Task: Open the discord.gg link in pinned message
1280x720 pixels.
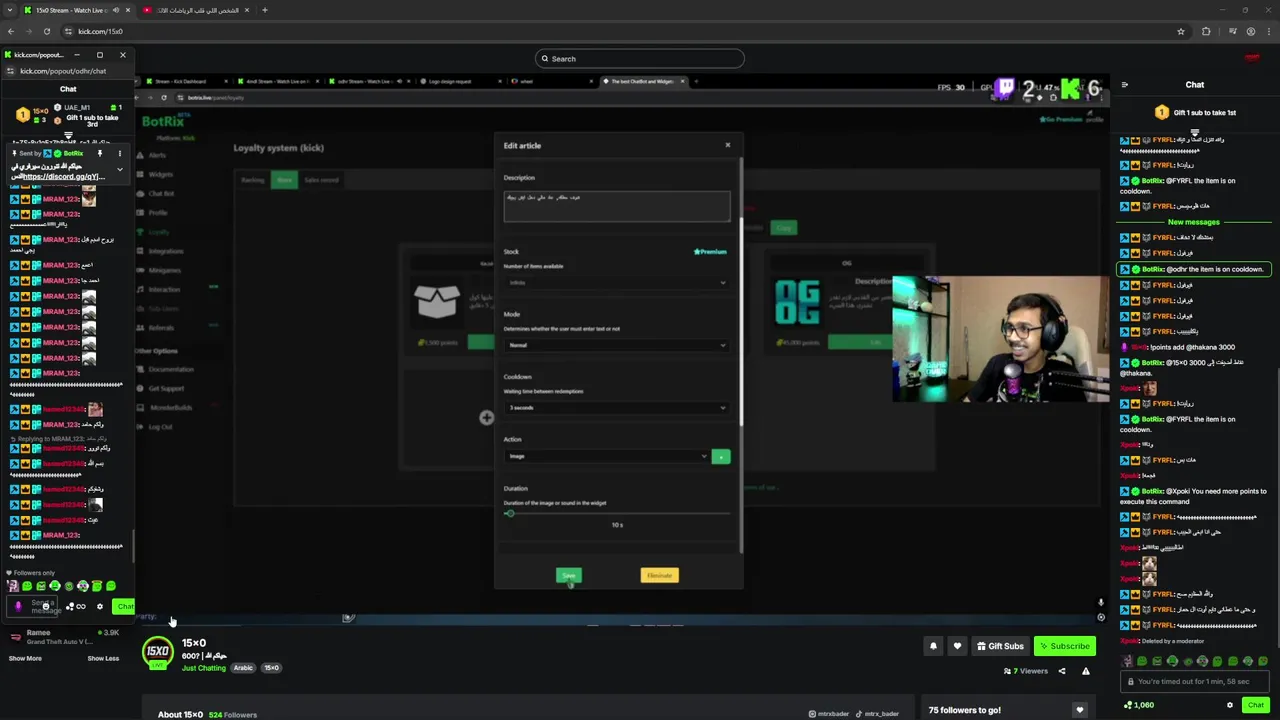Action: click(x=63, y=177)
